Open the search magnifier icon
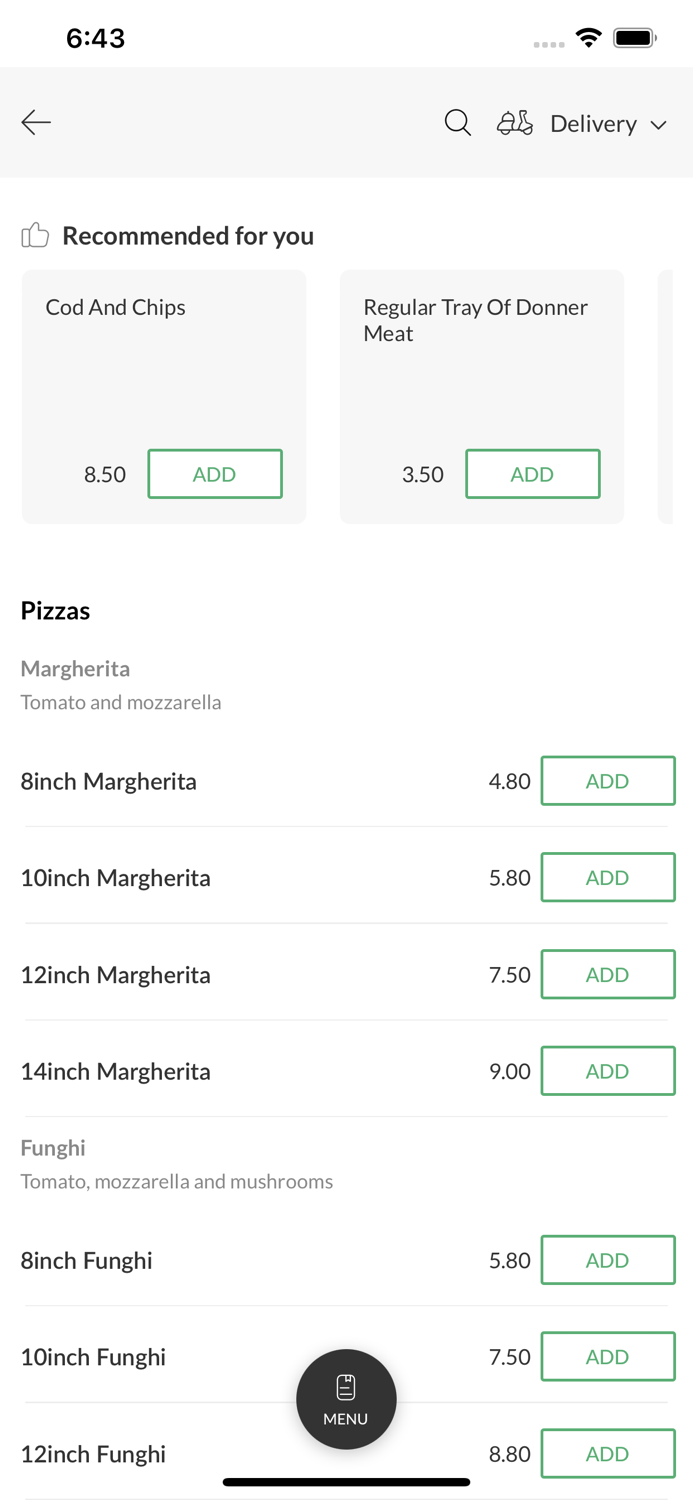The height and width of the screenshot is (1500, 693). point(458,123)
